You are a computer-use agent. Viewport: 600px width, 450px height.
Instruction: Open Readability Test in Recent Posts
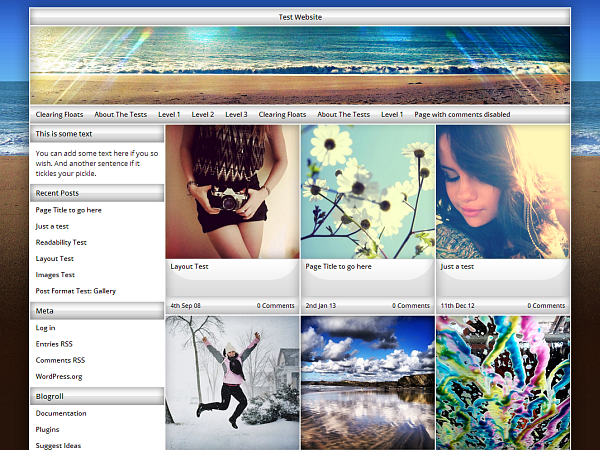tap(61, 242)
